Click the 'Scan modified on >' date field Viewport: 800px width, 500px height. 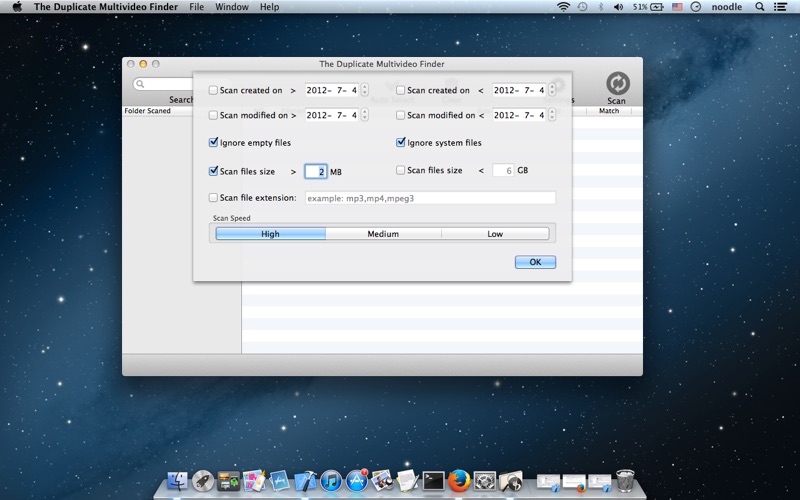332,115
